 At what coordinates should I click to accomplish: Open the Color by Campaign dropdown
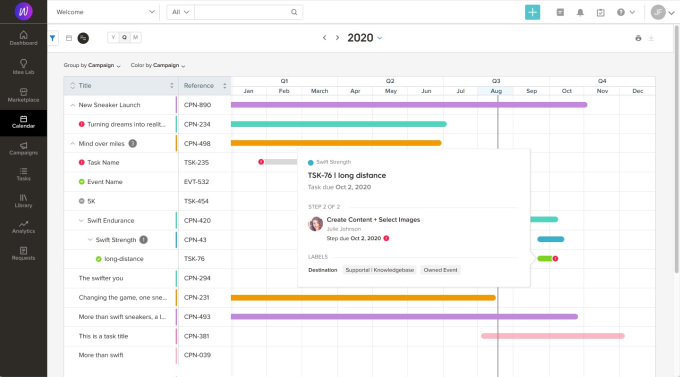click(x=158, y=65)
